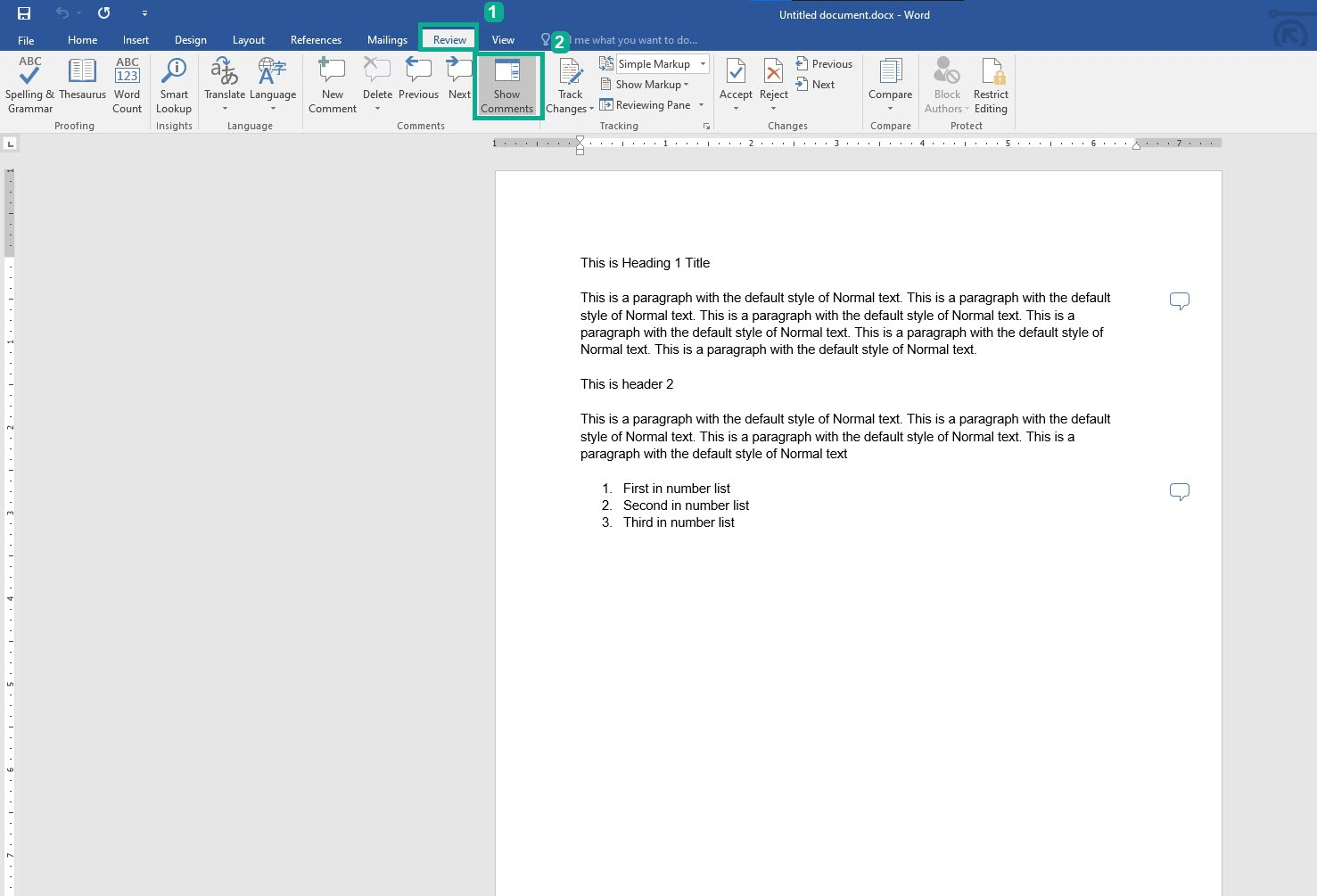This screenshot has height=896, width=1317.
Task: Enable Restrict Editing
Action: pyautogui.click(x=991, y=85)
